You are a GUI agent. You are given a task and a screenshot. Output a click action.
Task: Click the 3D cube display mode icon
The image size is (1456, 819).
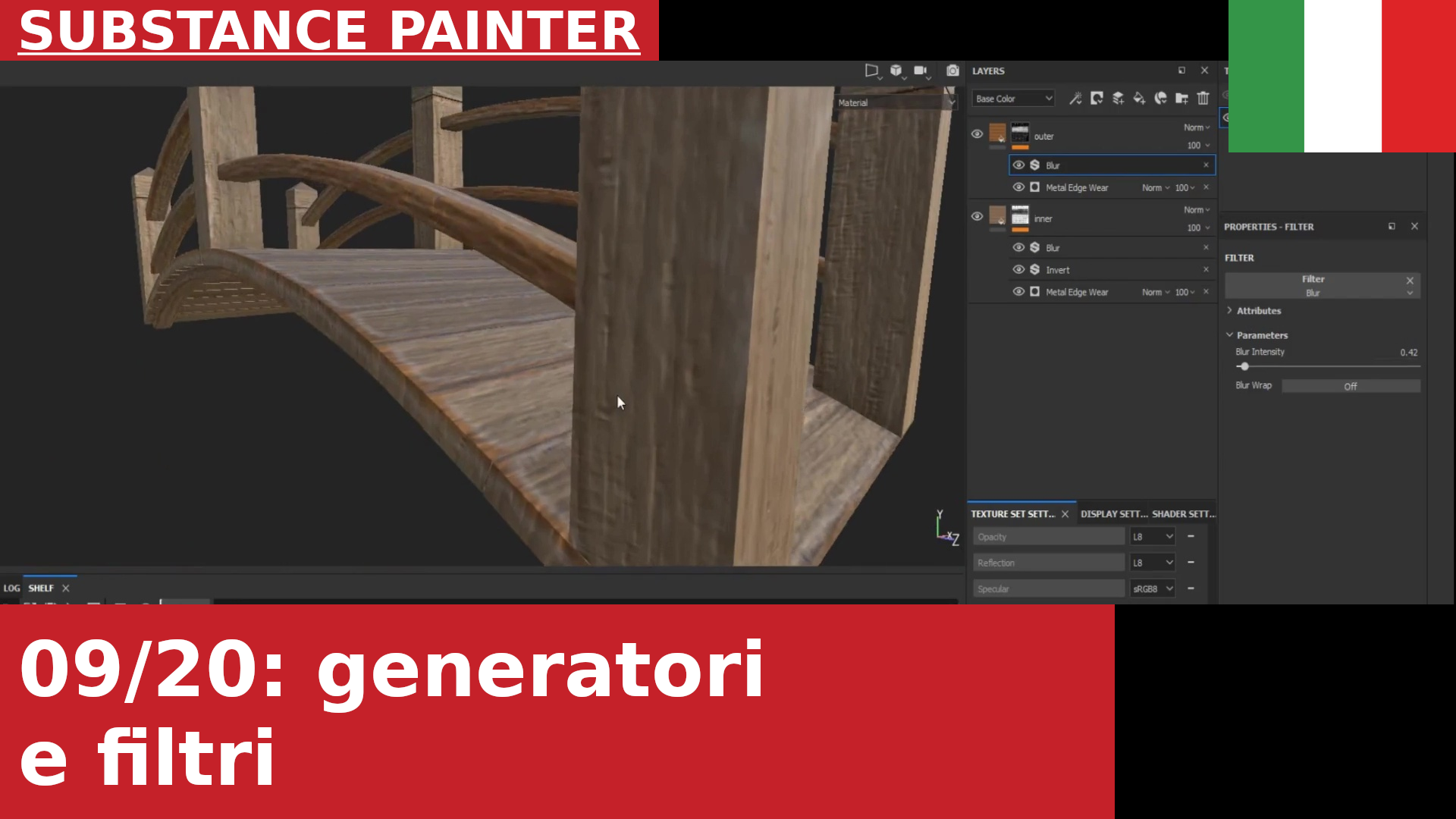tap(897, 71)
